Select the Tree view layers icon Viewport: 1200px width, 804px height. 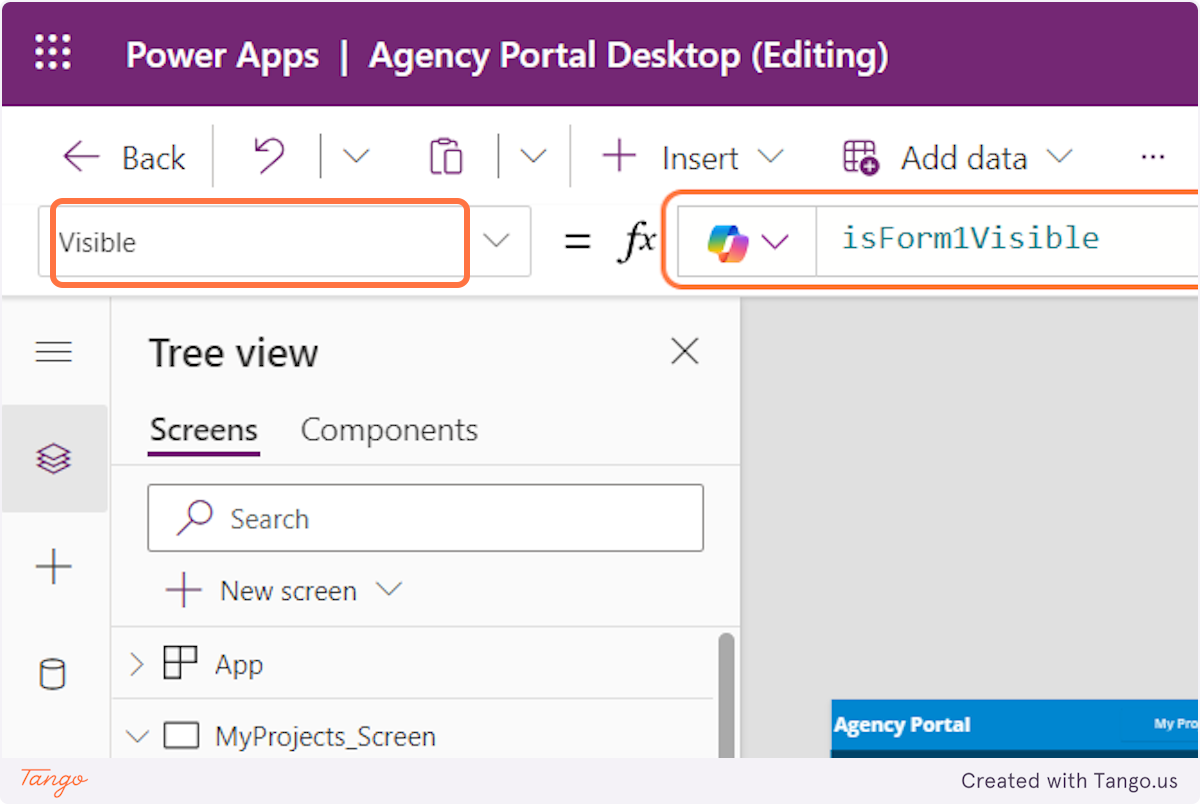point(54,459)
